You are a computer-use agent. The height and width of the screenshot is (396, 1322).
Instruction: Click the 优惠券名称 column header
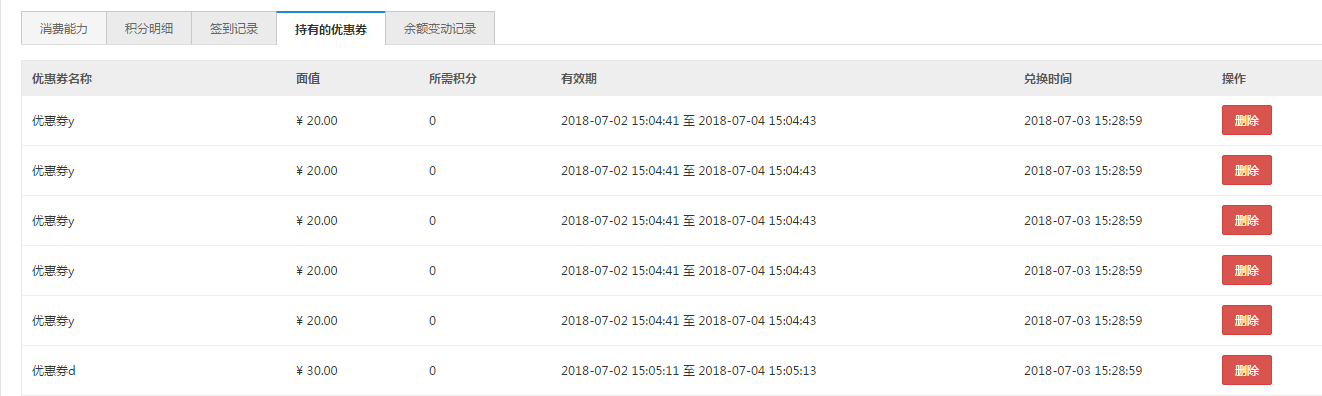[62, 79]
